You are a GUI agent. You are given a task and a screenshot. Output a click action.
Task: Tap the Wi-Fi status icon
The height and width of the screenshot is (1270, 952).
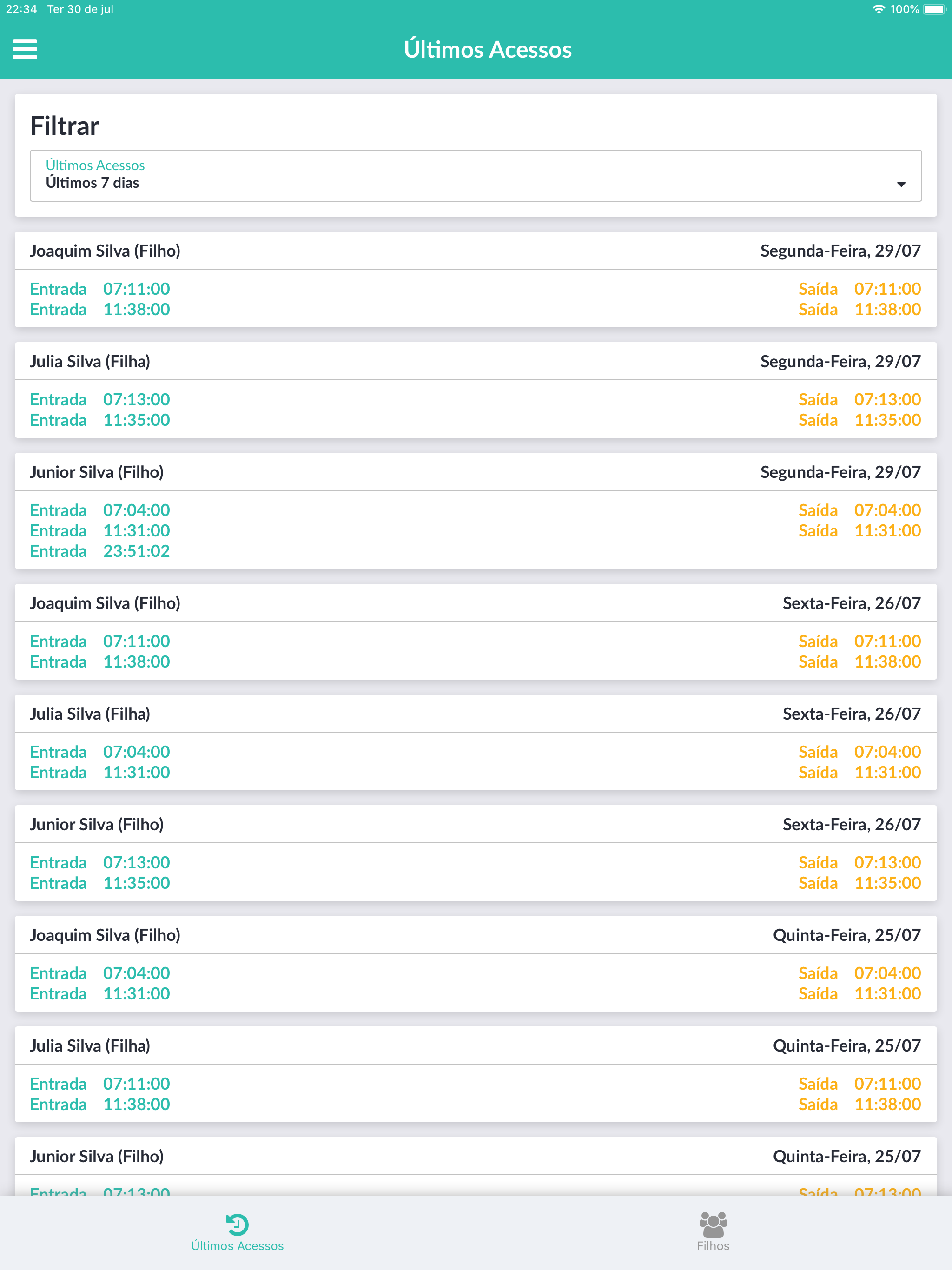pos(878,9)
